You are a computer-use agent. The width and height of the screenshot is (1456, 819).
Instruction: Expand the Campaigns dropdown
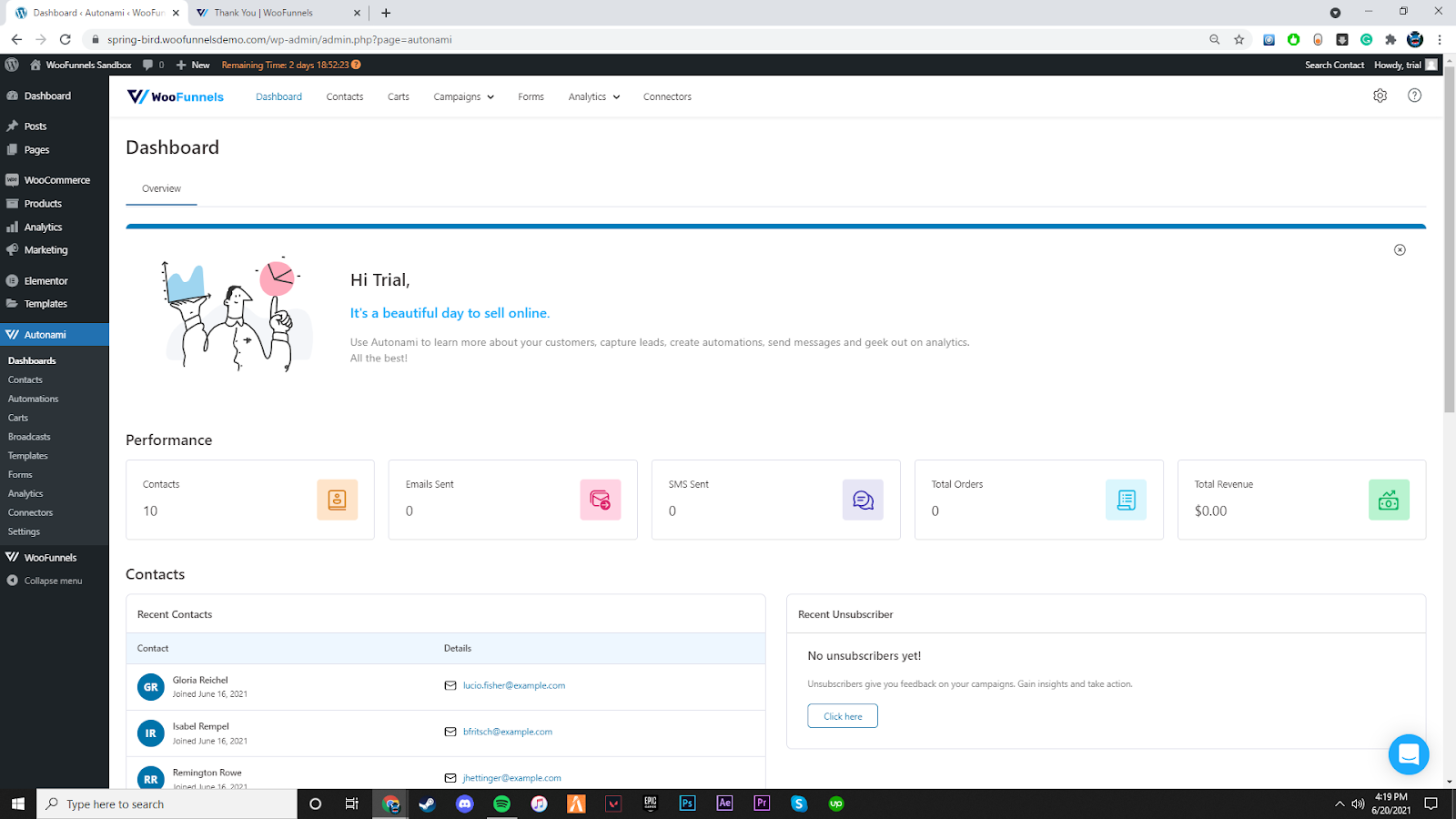(464, 96)
